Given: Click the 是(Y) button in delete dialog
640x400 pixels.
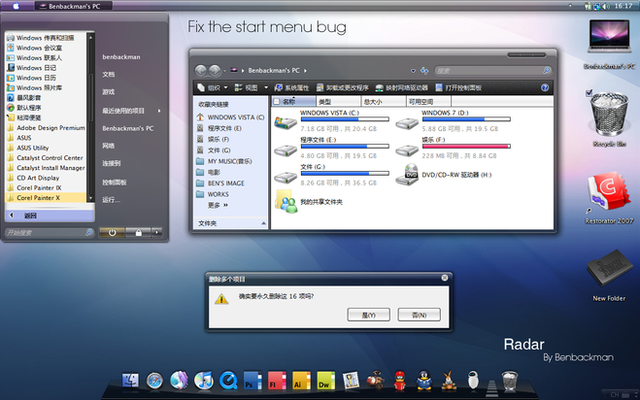Looking at the screenshot, I should pos(369,315).
